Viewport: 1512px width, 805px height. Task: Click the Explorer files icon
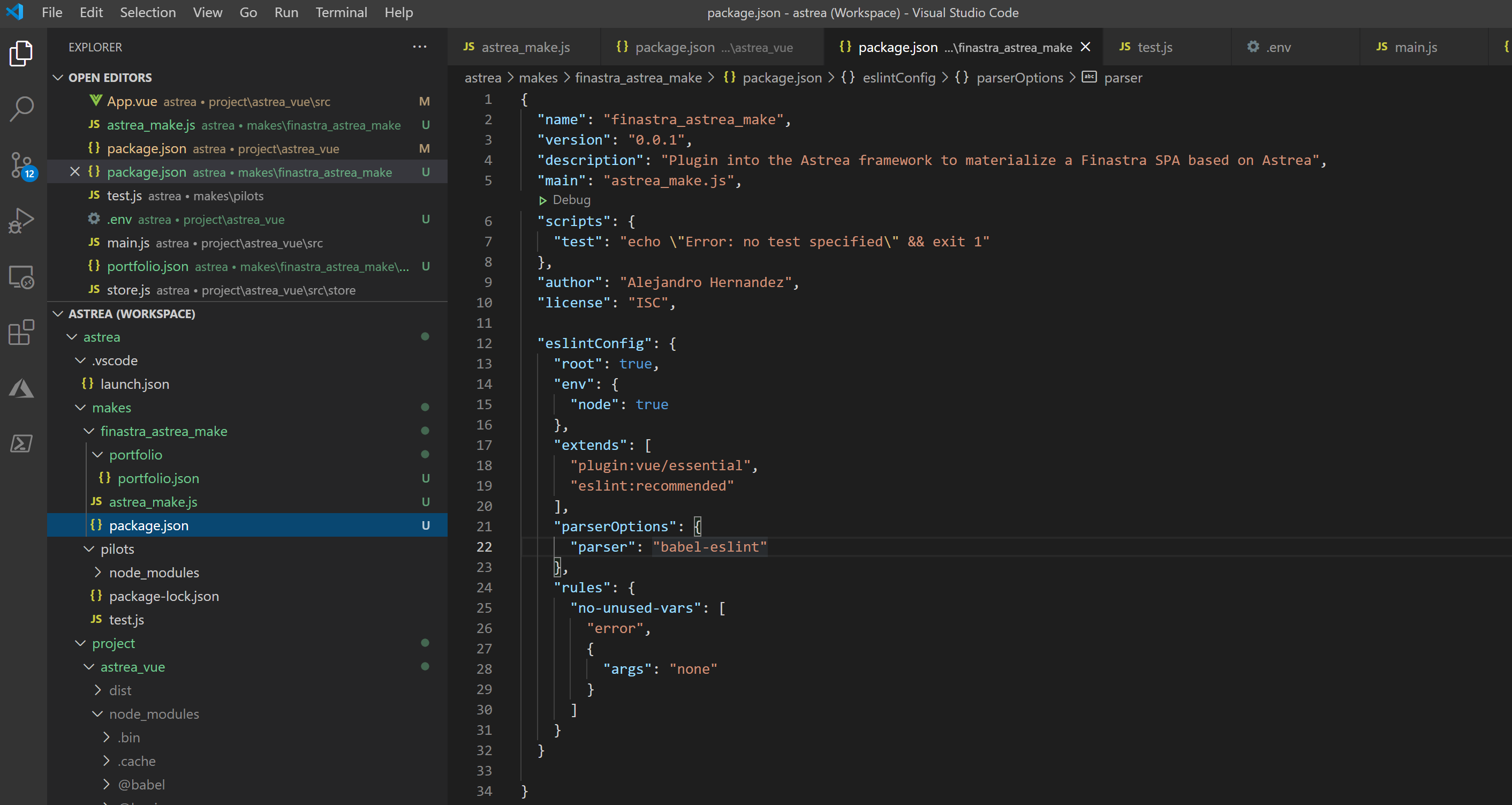(x=22, y=53)
